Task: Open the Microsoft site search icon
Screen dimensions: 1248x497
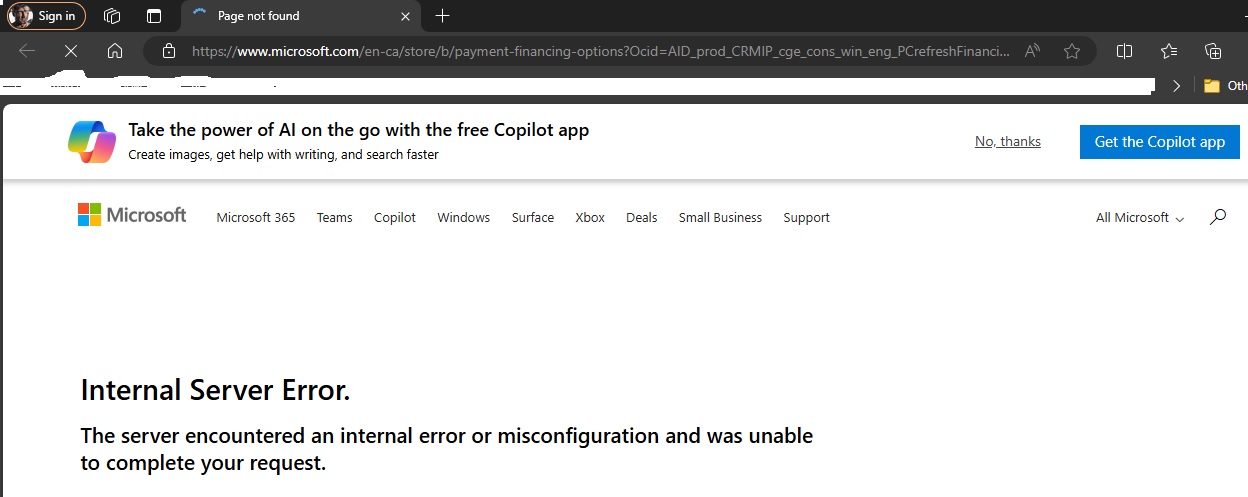Action: pos(1217,216)
